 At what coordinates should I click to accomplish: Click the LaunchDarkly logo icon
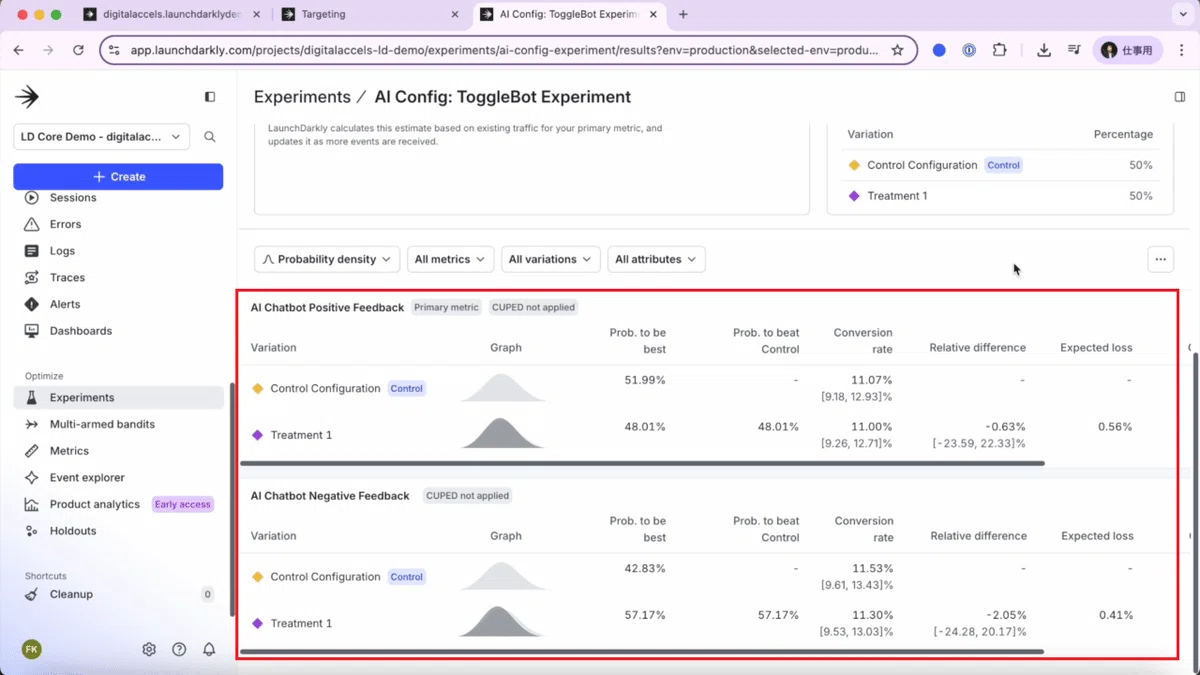click(27, 97)
